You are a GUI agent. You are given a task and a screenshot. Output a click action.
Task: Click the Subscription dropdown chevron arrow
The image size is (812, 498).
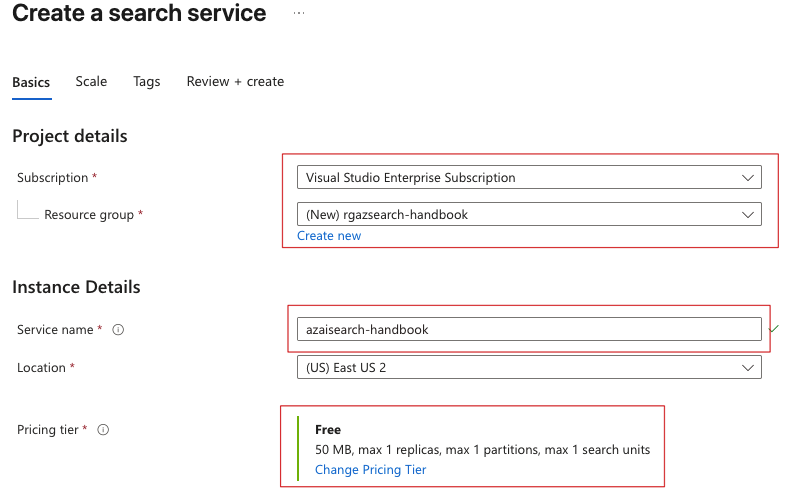coord(747,178)
